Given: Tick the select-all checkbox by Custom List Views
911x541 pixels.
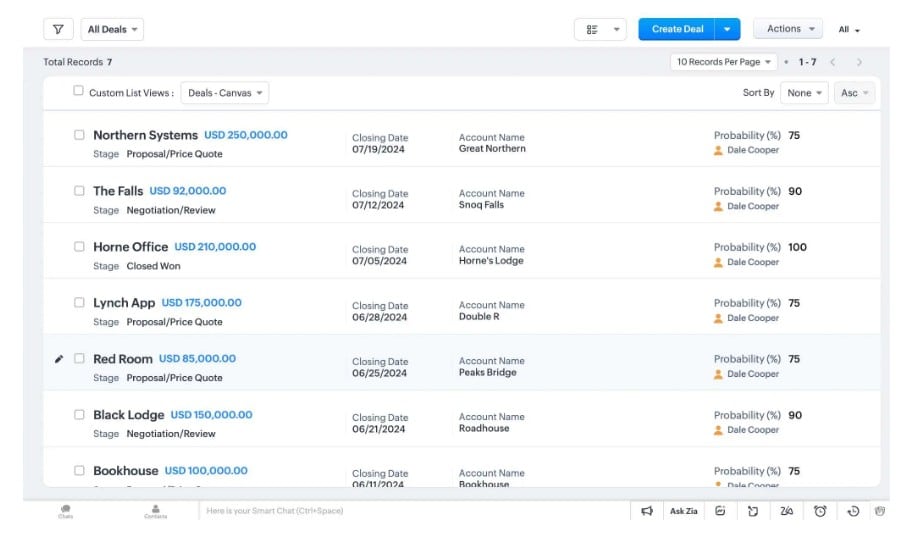Looking at the screenshot, I should [x=78, y=91].
